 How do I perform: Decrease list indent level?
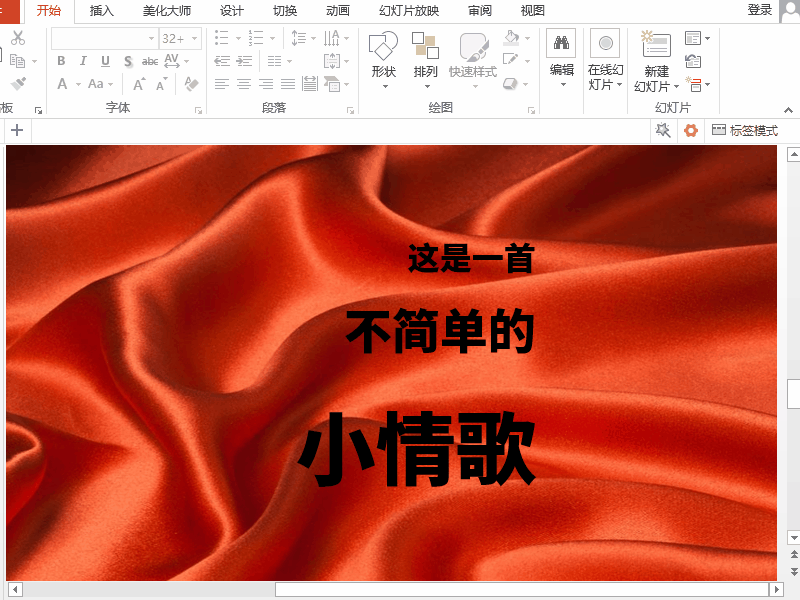[x=222, y=61]
